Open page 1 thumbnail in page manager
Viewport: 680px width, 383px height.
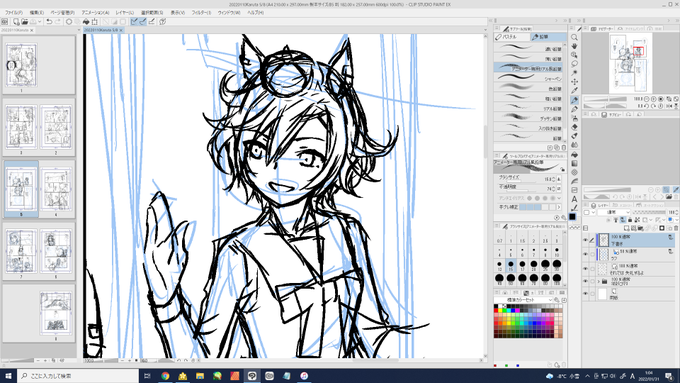pos(21,65)
